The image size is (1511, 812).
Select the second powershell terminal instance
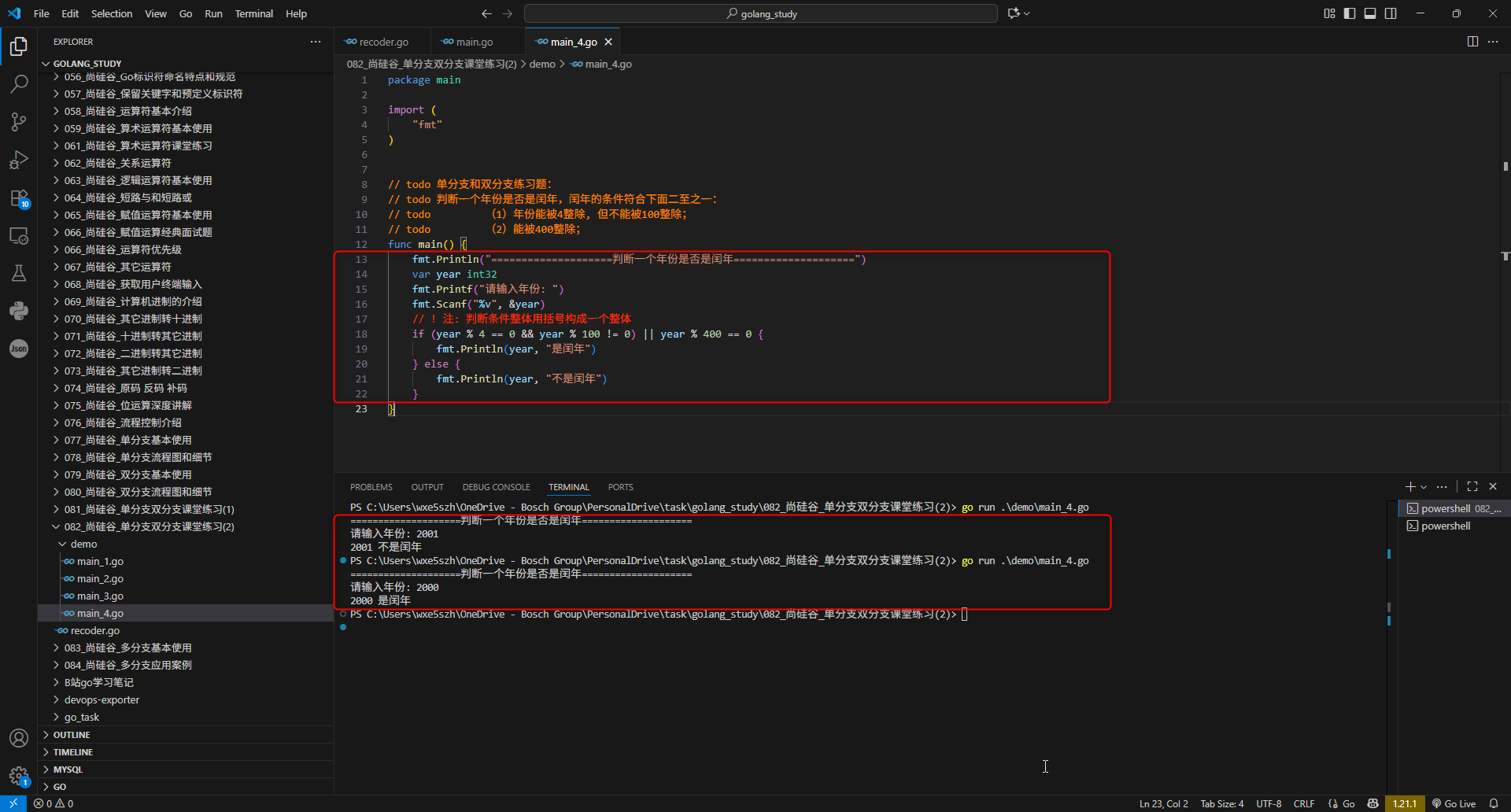(1454, 526)
